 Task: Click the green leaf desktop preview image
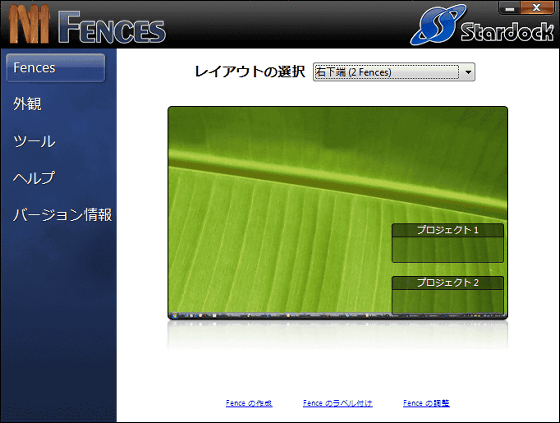point(338,213)
